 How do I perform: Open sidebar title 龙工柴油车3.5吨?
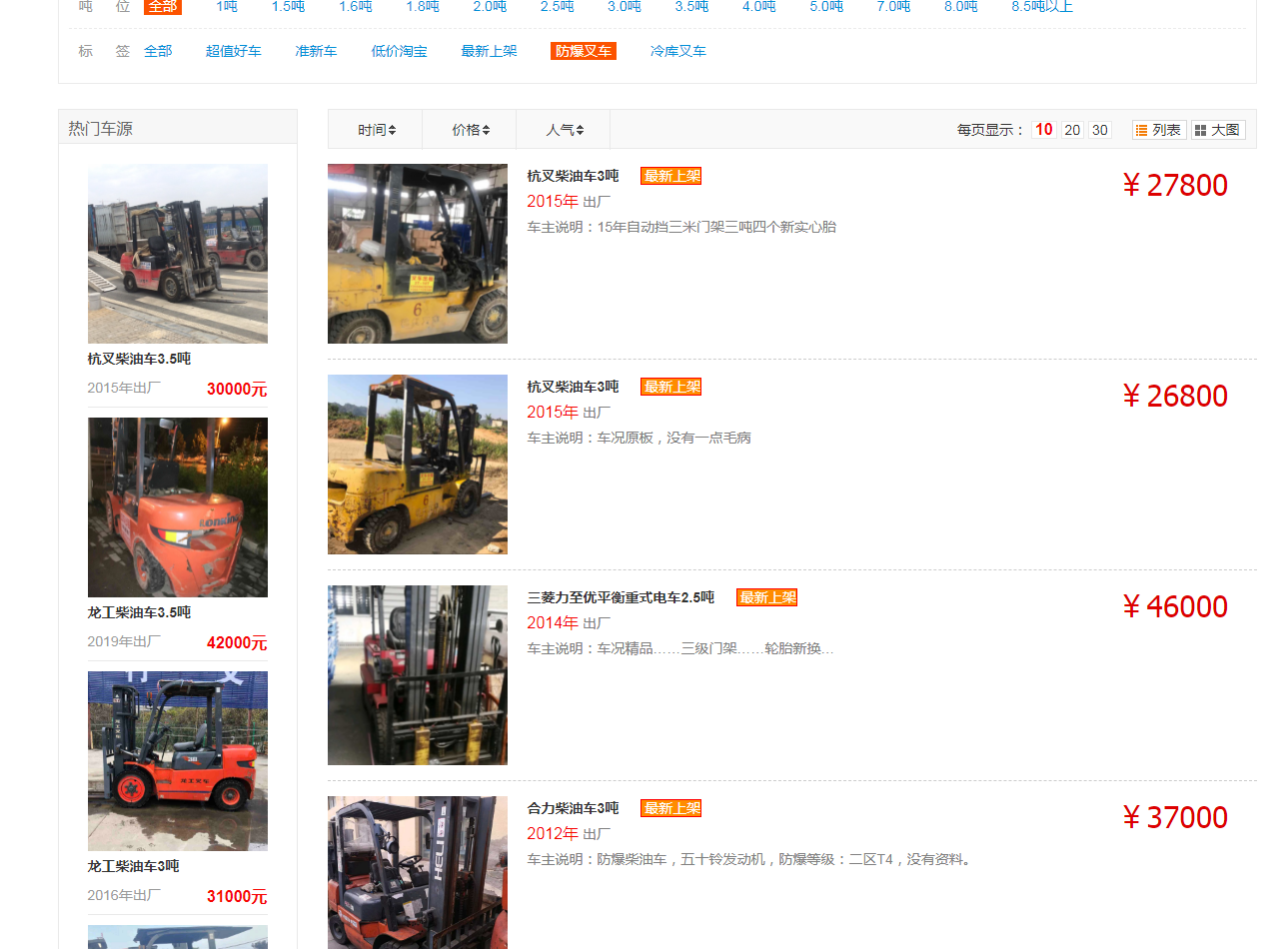pos(139,612)
